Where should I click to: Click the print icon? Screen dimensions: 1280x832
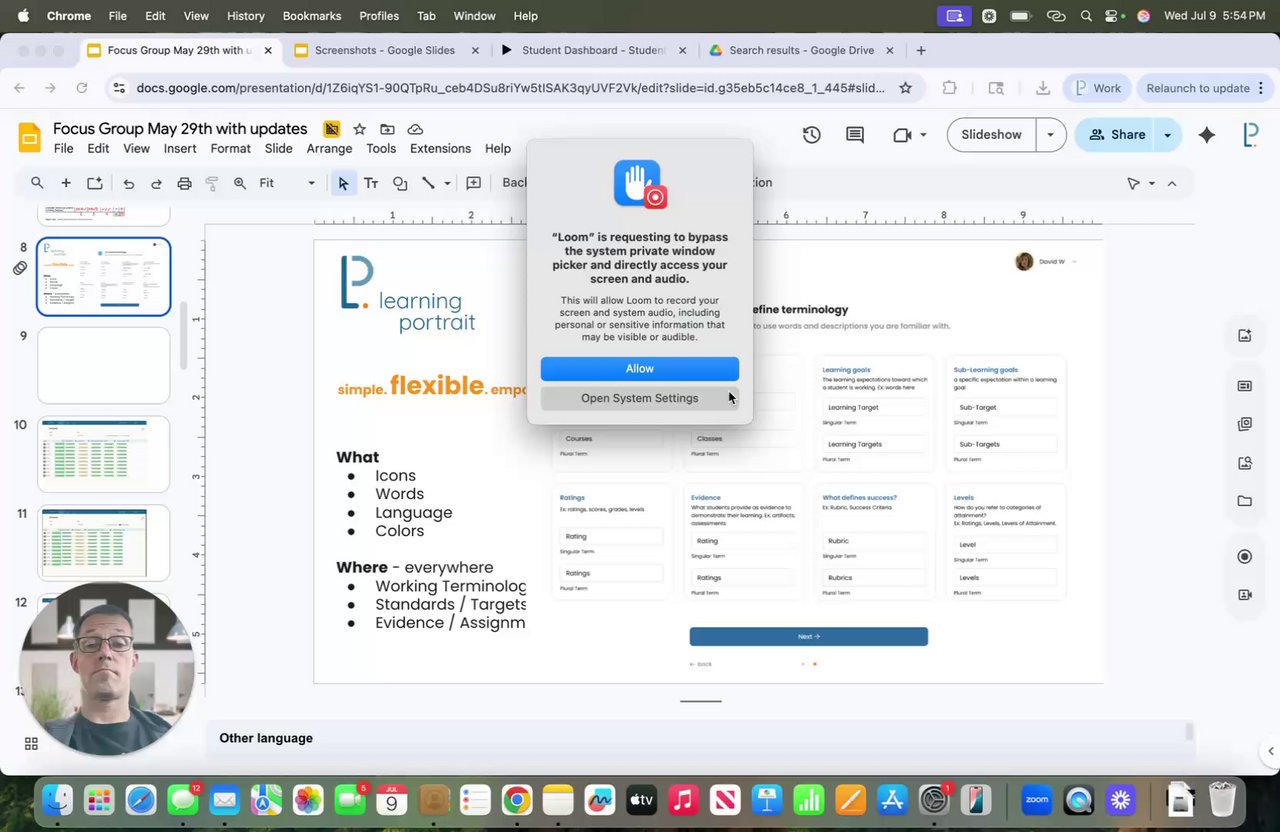tap(184, 183)
